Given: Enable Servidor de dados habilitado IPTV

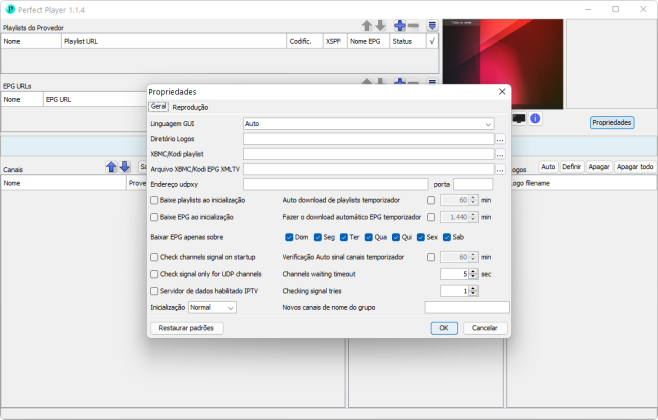Looking at the screenshot, I should click(154, 291).
